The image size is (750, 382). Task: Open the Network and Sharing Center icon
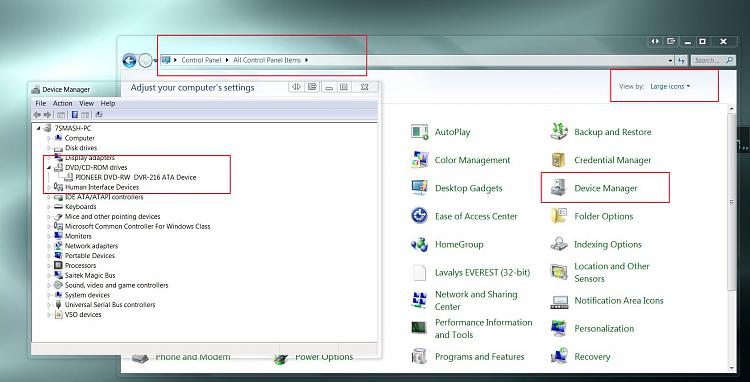419,300
